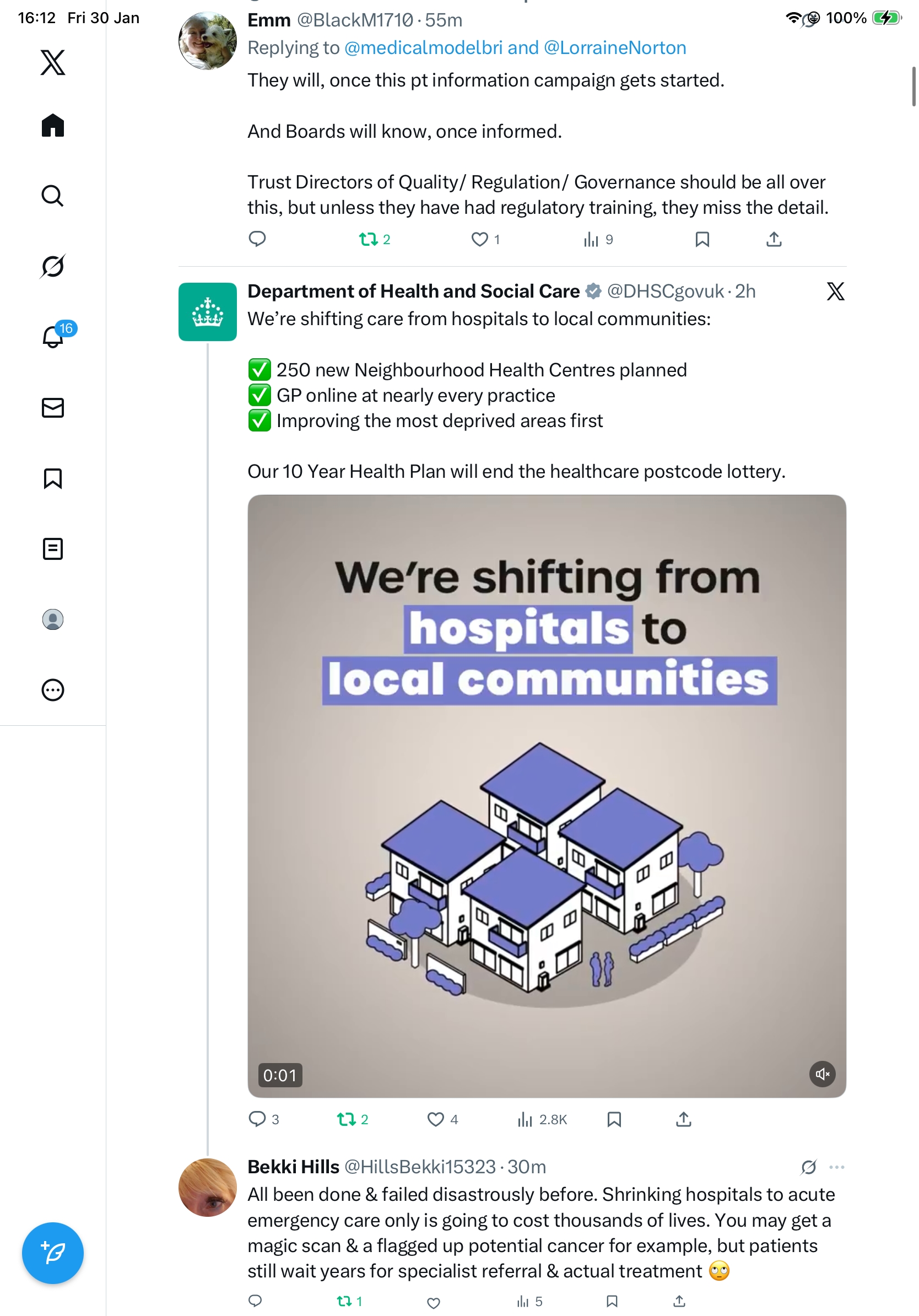
Task: Open more options on Bekki Hills' post
Action: pyautogui.click(x=836, y=1167)
